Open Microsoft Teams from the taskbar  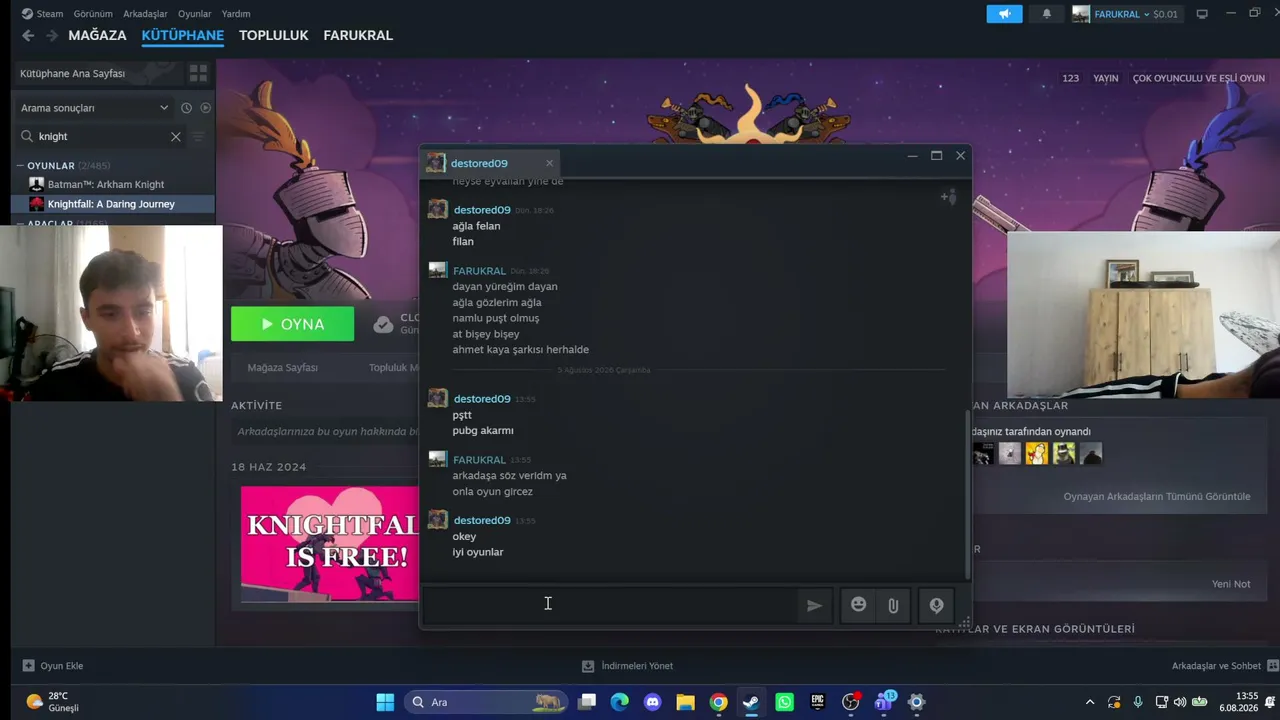884,702
